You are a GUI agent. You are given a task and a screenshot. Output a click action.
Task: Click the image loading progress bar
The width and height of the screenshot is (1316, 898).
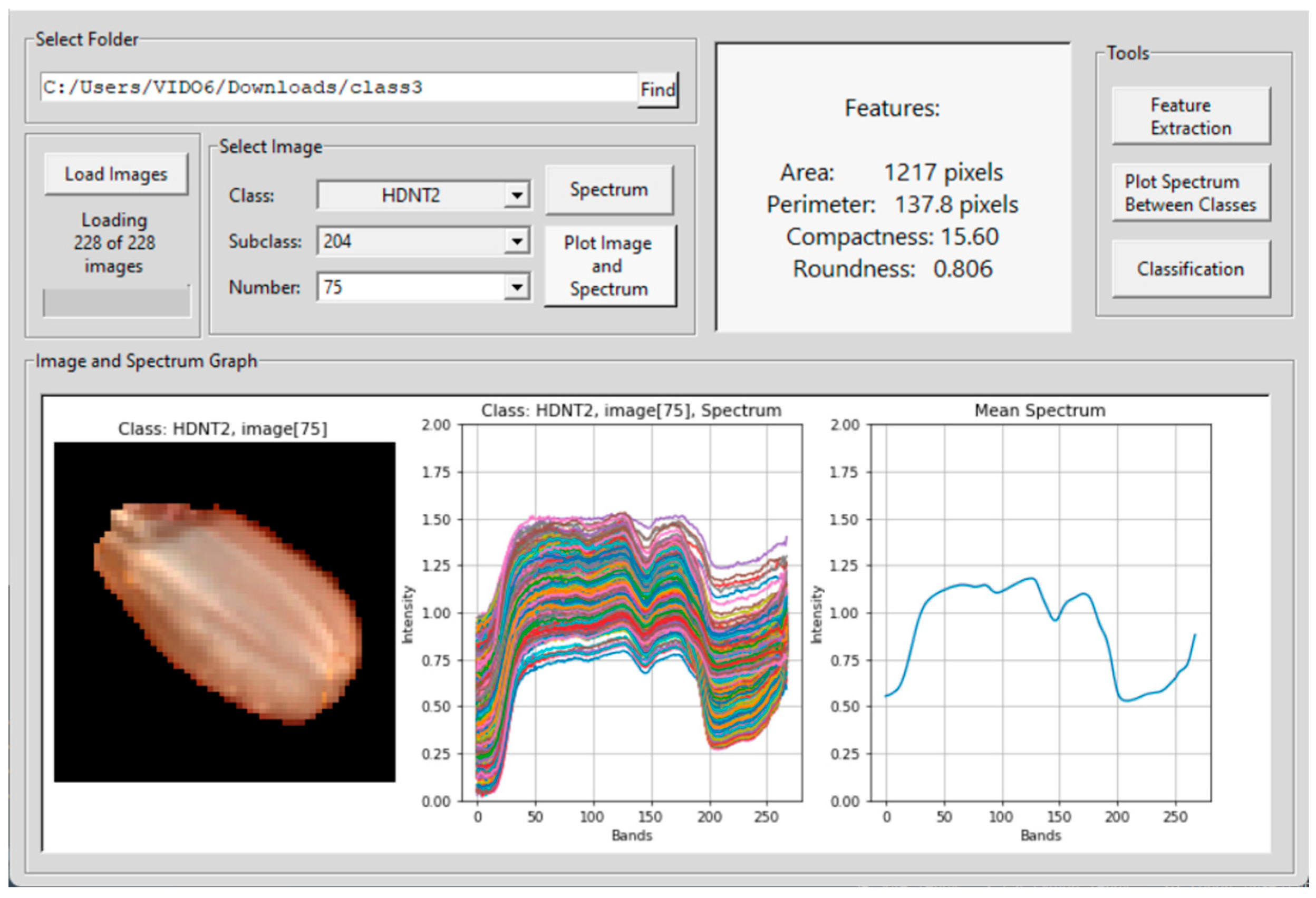pyautogui.click(x=117, y=304)
